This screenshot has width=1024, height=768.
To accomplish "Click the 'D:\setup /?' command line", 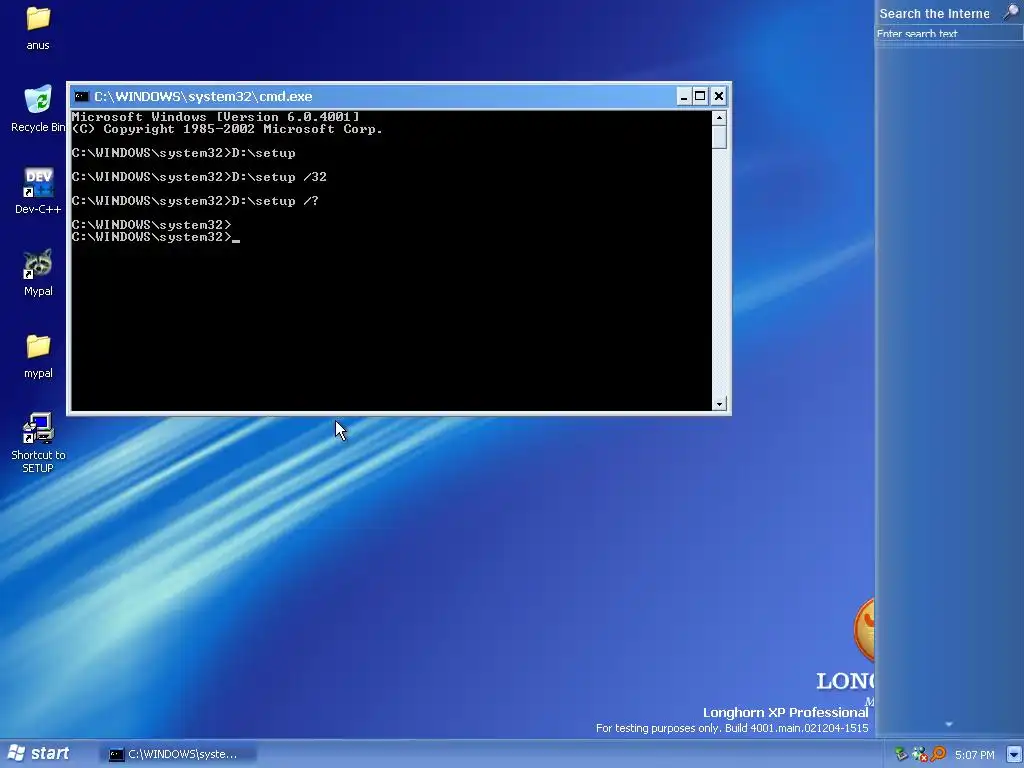I will click(195, 201).
